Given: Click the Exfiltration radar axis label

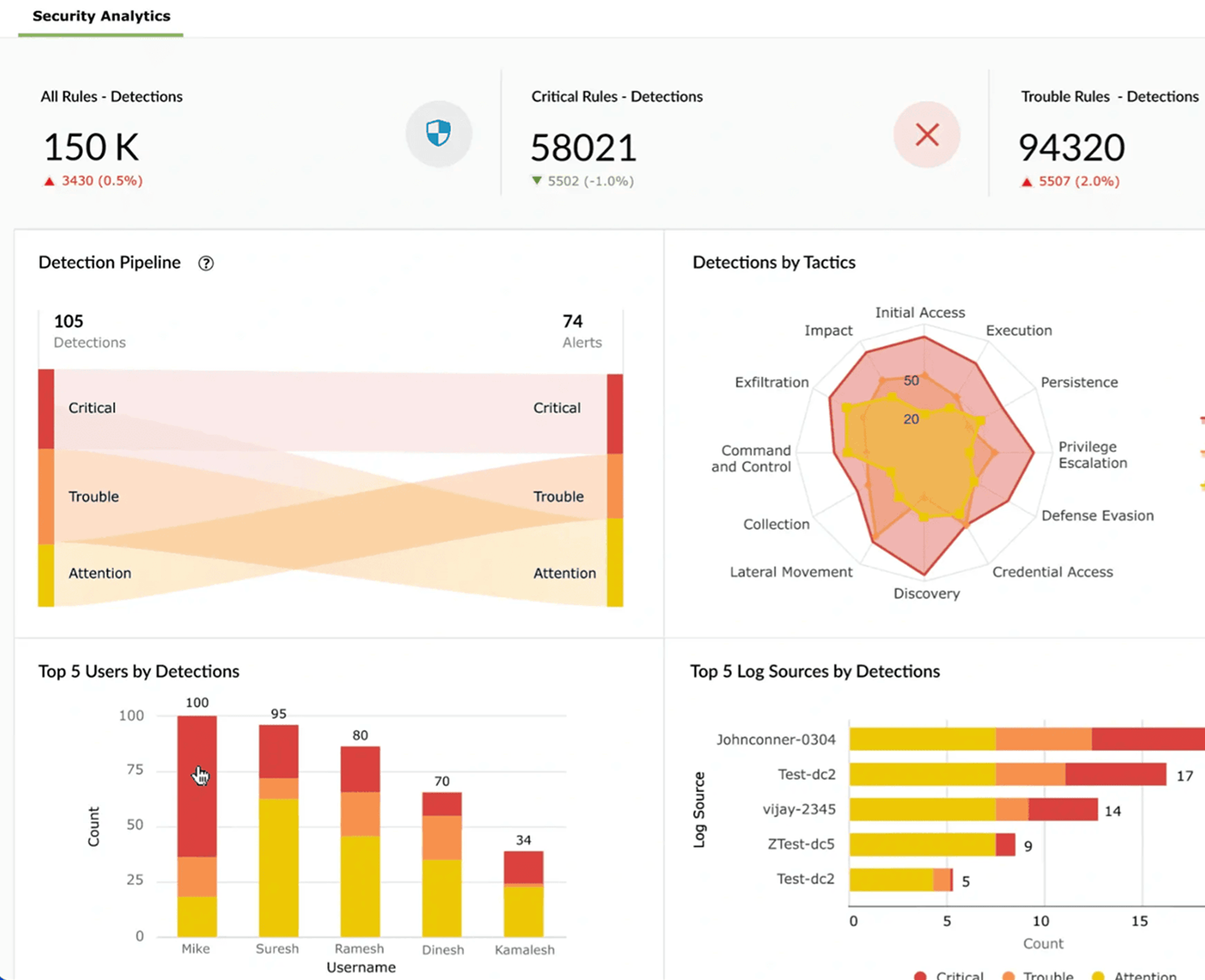Looking at the screenshot, I should [x=772, y=383].
